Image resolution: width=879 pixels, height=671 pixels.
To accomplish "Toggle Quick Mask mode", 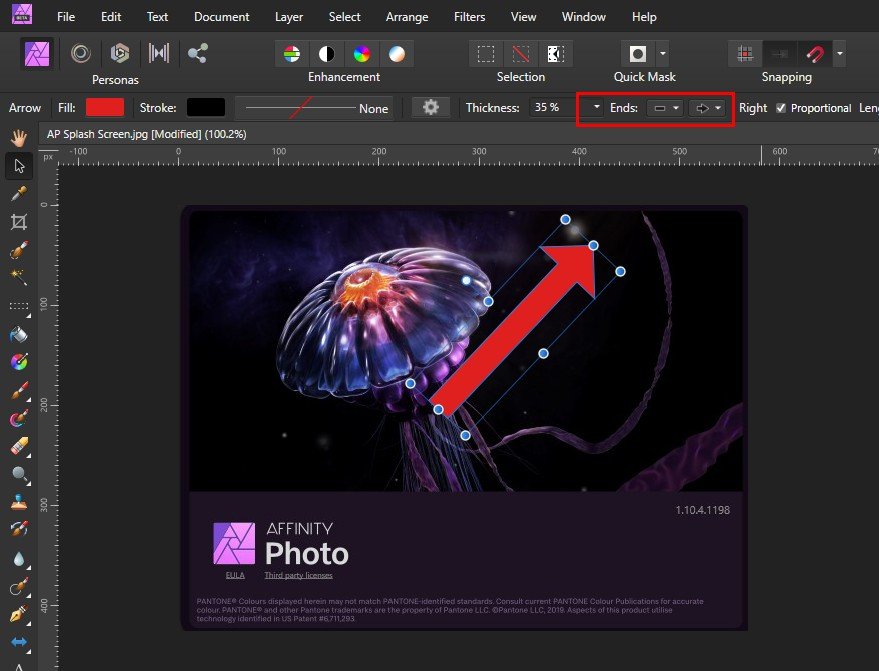I will [x=638, y=54].
